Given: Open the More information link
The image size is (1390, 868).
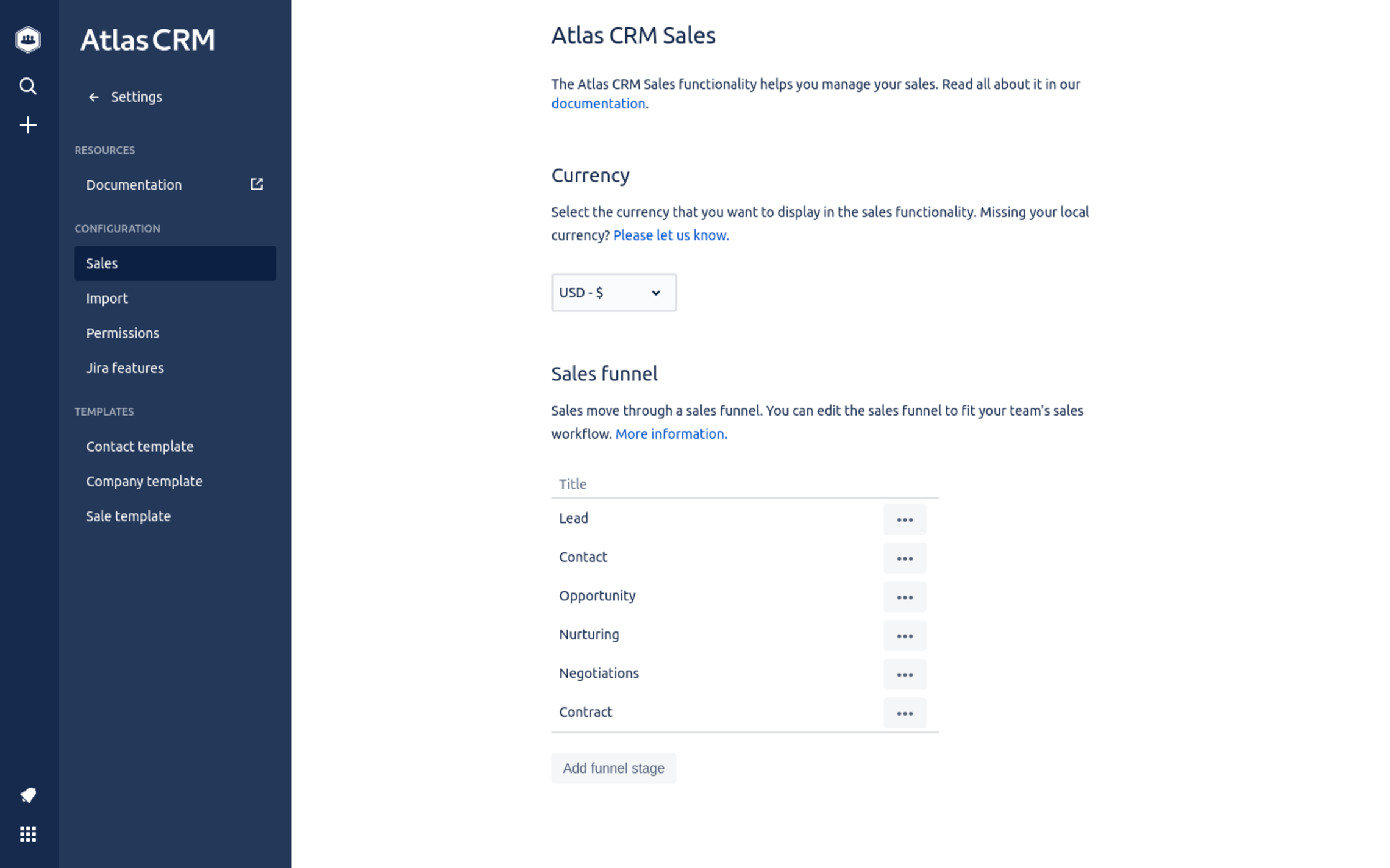Looking at the screenshot, I should [671, 434].
